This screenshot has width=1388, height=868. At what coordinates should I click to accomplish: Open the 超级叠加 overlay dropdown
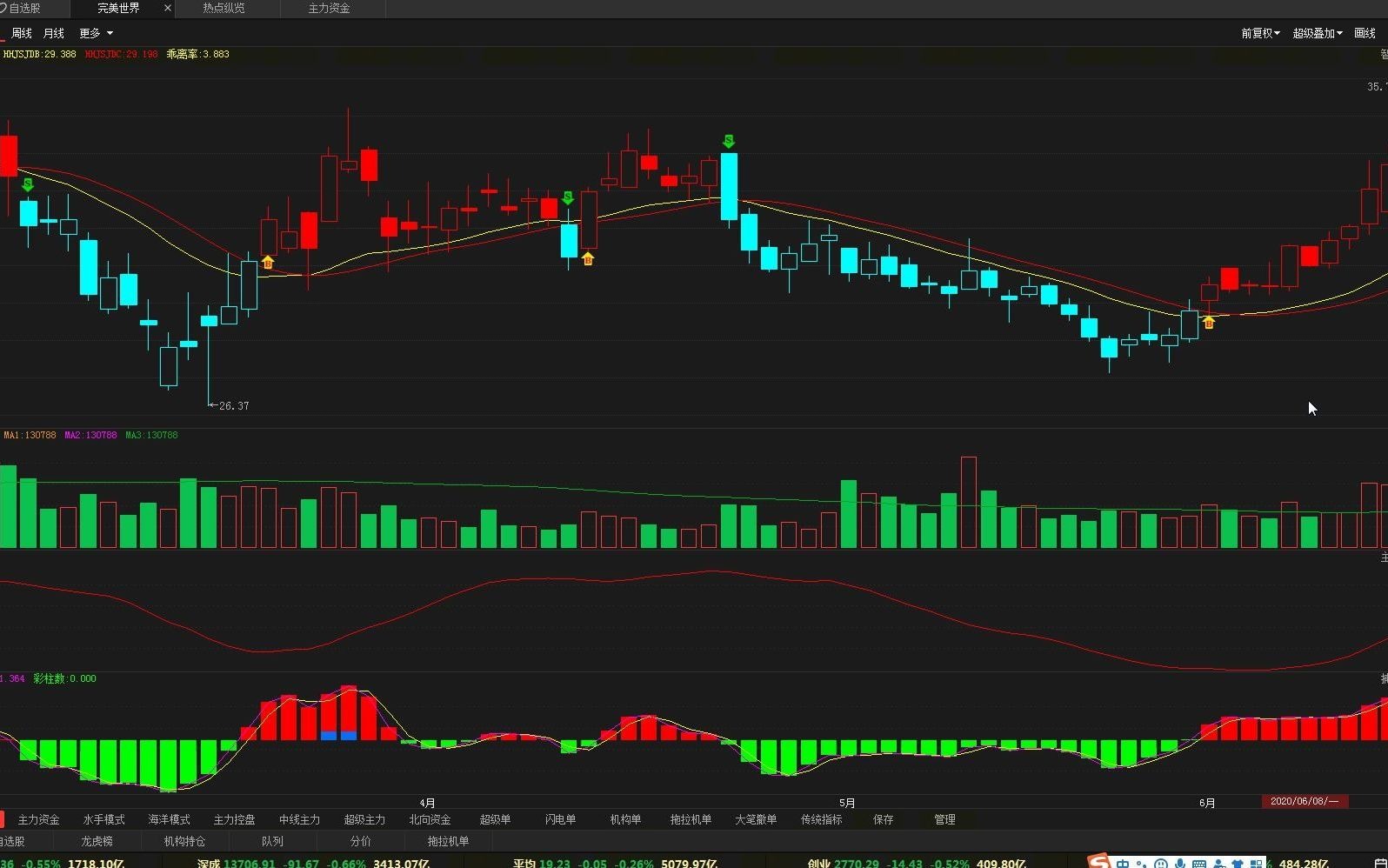[x=1318, y=33]
